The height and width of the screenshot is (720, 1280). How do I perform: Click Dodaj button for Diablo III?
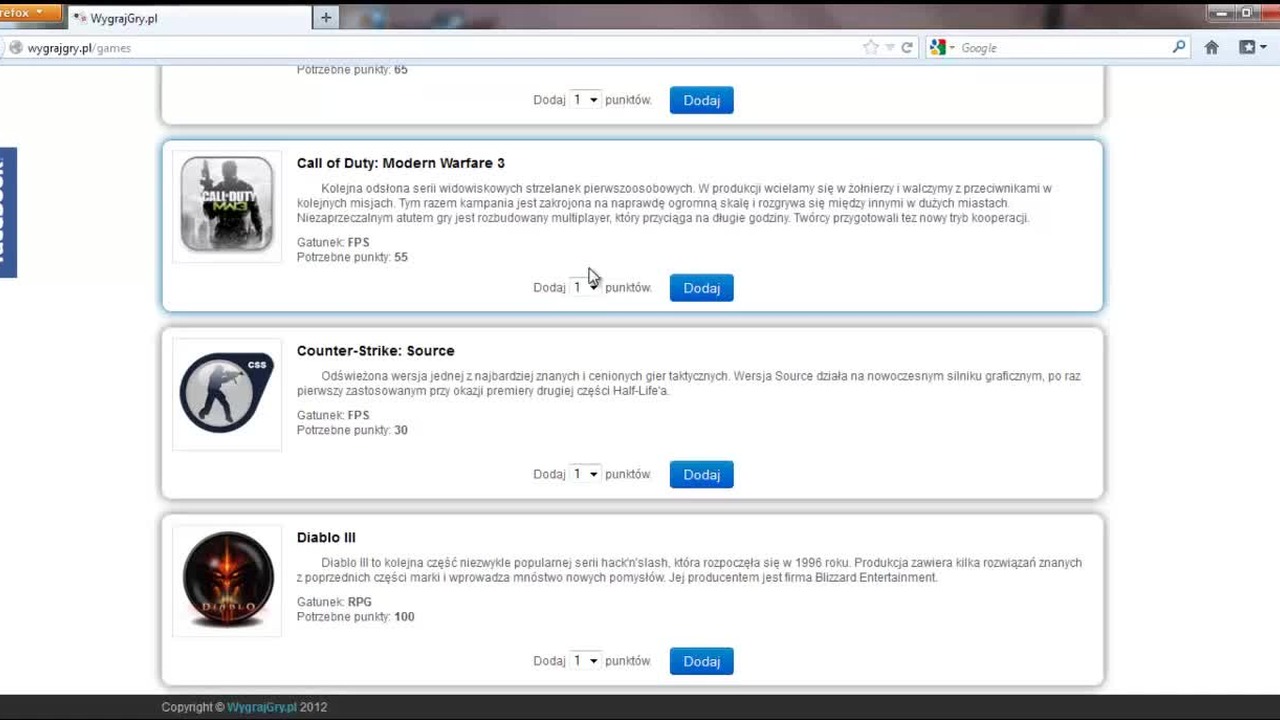(x=701, y=661)
